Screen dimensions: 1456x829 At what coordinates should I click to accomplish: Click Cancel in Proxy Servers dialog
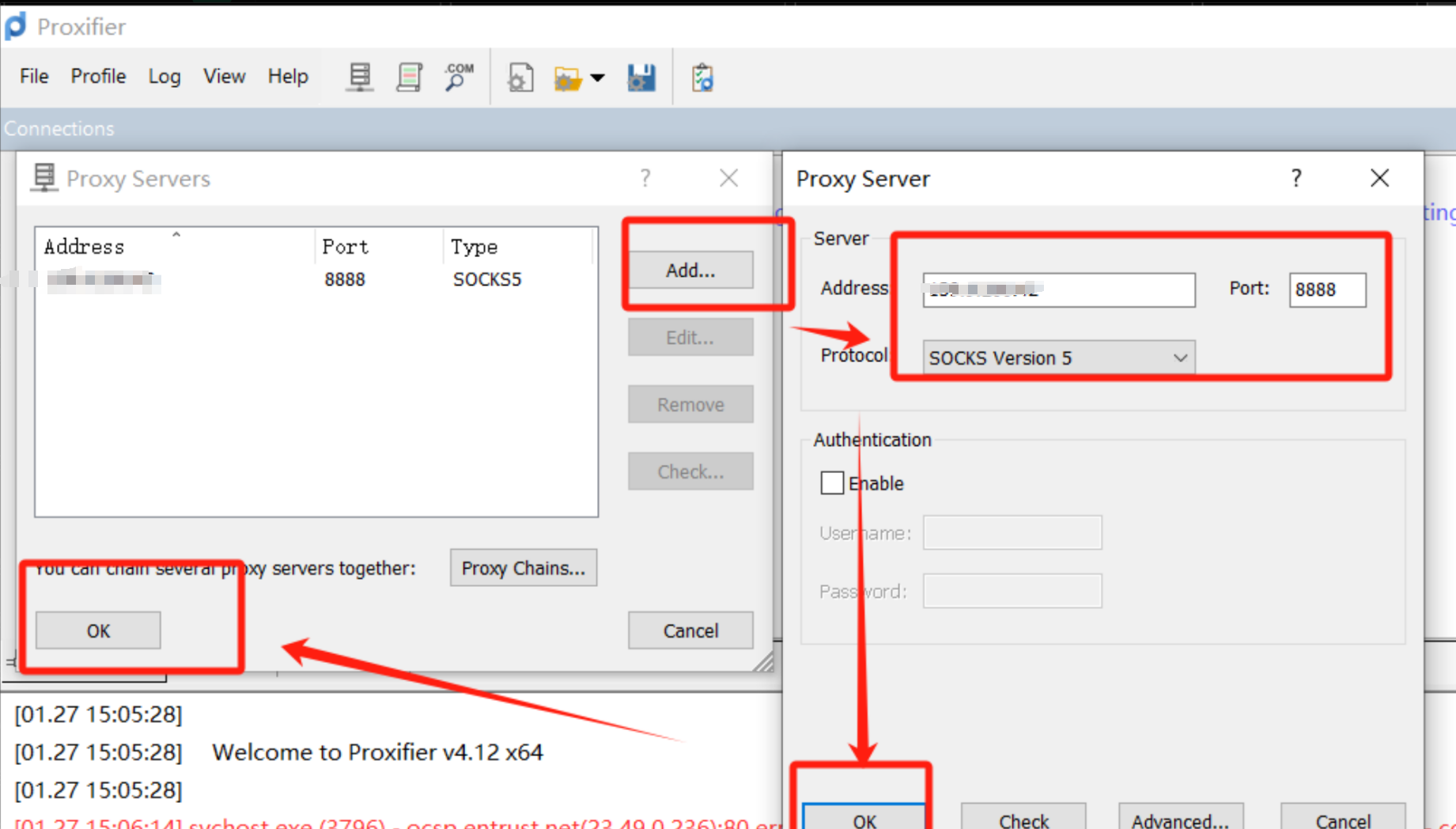tap(690, 630)
